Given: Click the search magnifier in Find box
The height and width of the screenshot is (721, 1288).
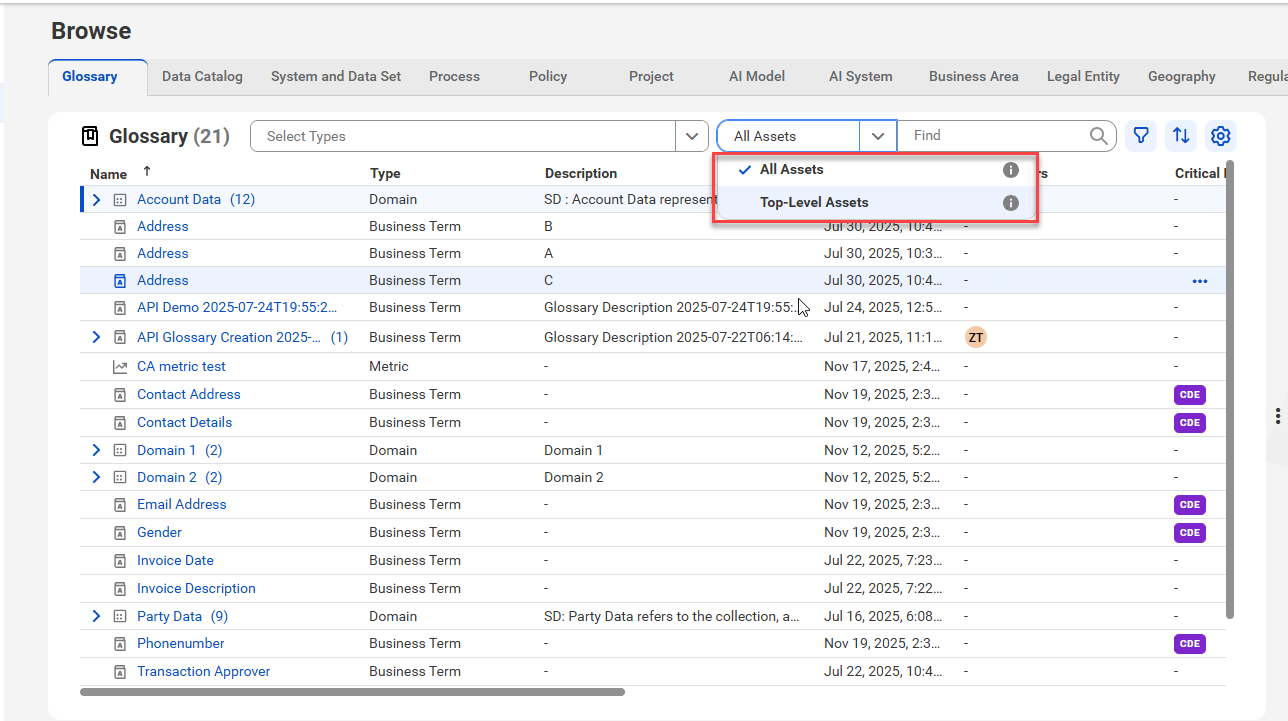Looking at the screenshot, I should click(x=1098, y=136).
